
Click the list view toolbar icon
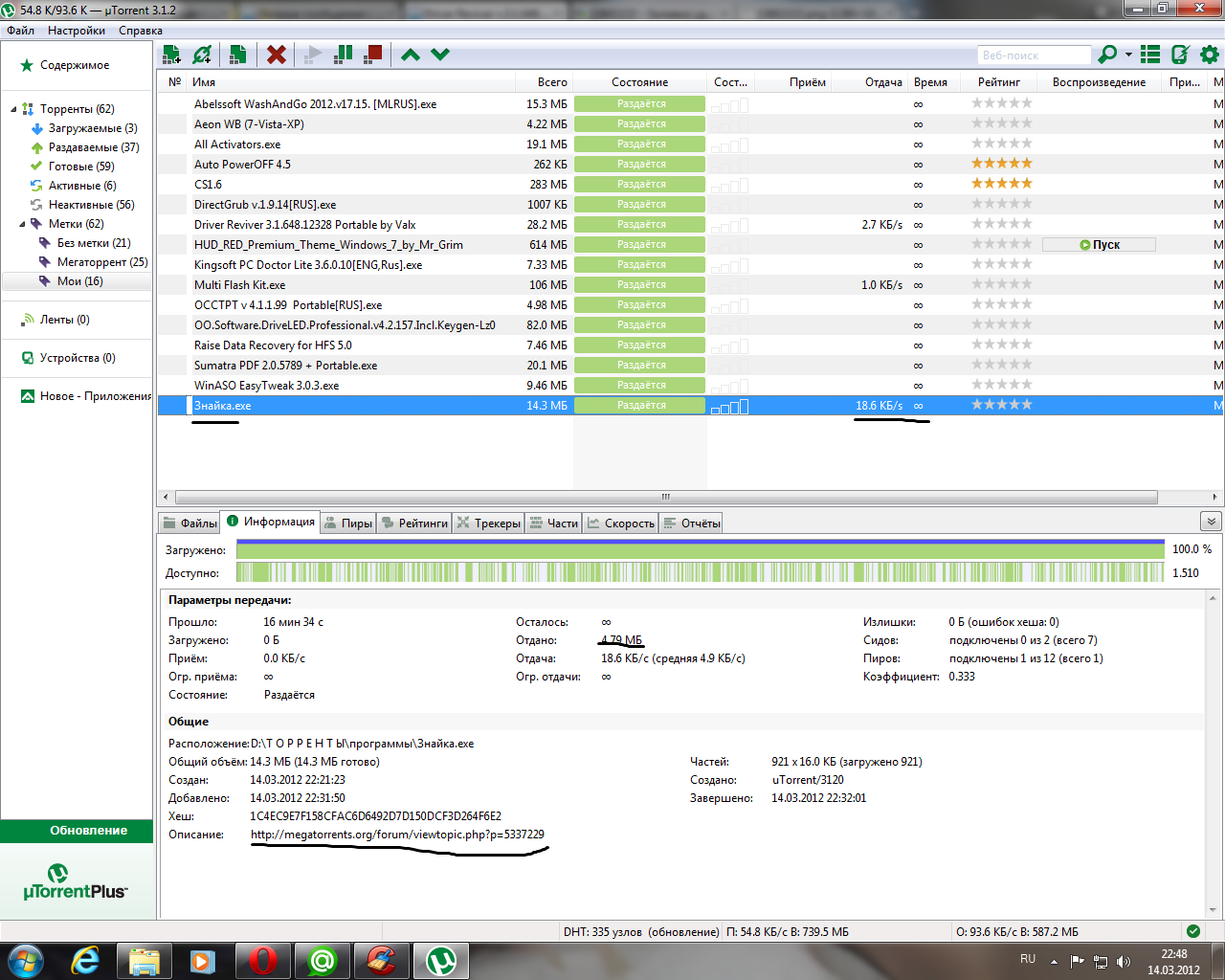click(x=1150, y=55)
